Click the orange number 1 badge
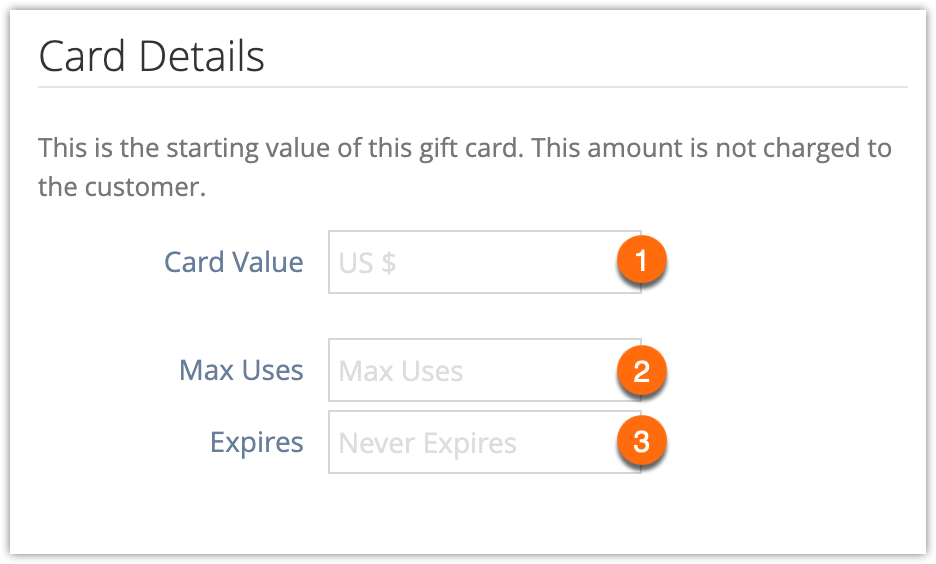The width and height of the screenshot is (936, 564). coord(641,260)
